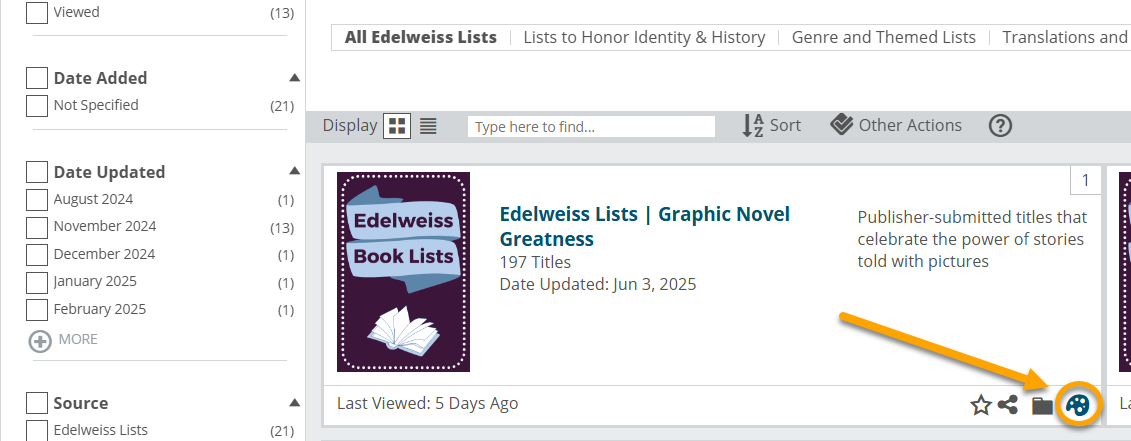
Task: Star the Graphic Novel Greatness list
Action: pos(981,406)
